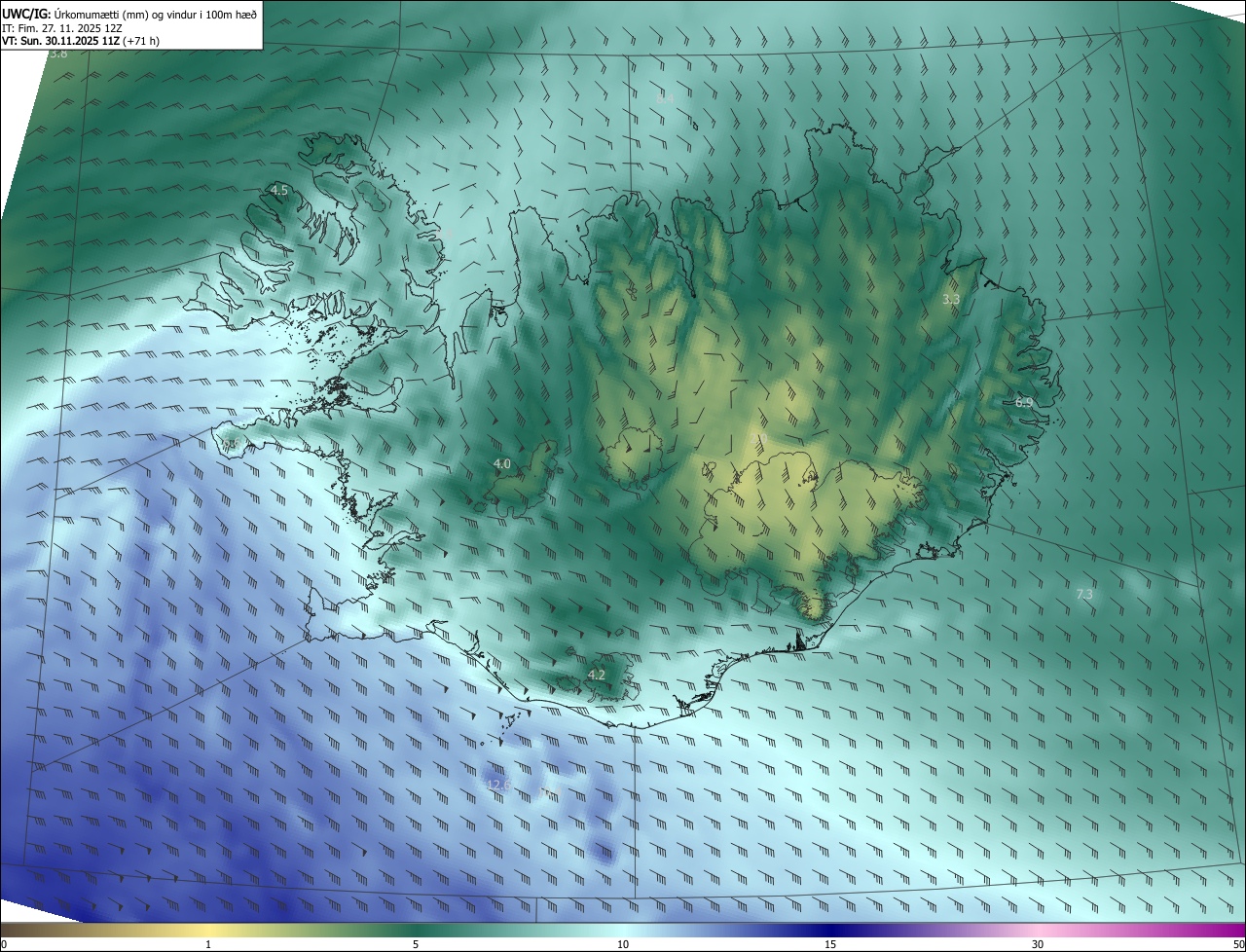Image resolution: width=1246 pixels, height=952 pixels.
Task: Click the '7.3' value label on the map
Action: pos(1084,594)
